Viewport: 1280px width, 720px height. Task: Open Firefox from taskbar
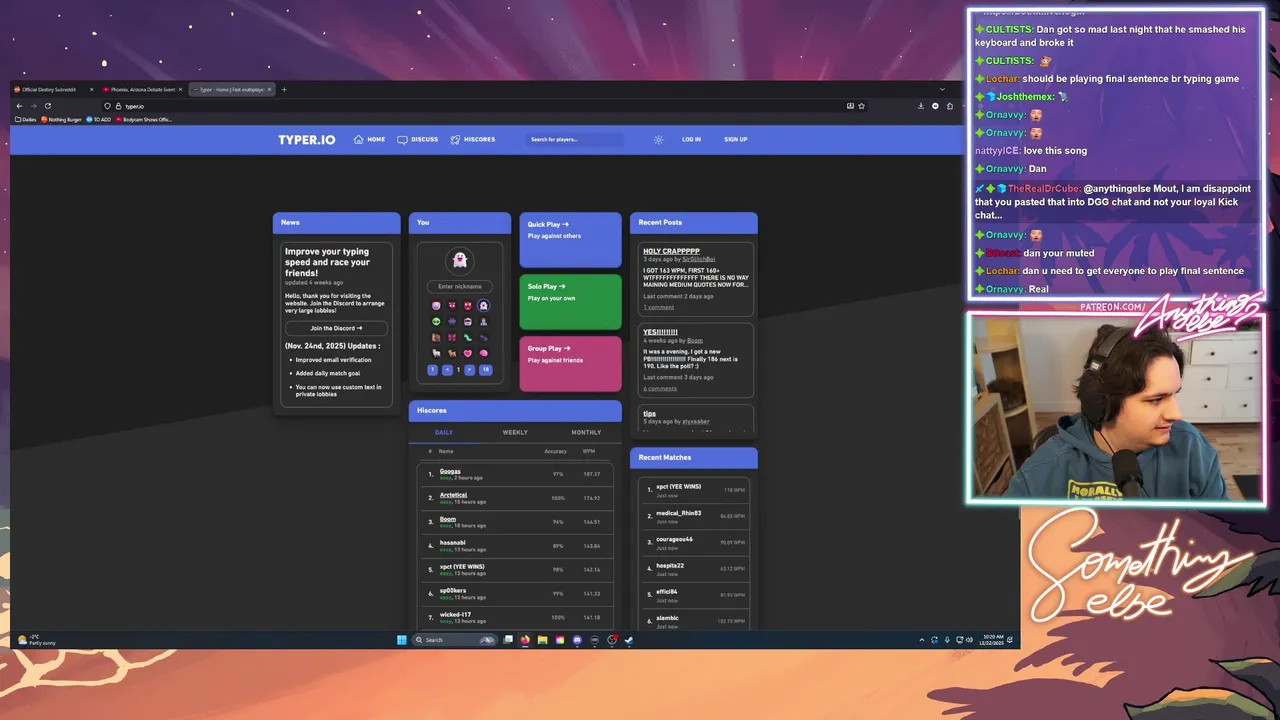pos(525,640)
